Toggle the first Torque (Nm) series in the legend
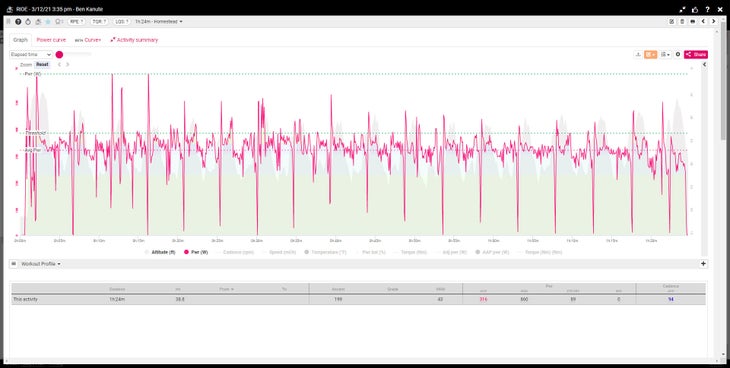Viewport: 730px width, 368px height. pyautogui.click(x=411, y=252)
